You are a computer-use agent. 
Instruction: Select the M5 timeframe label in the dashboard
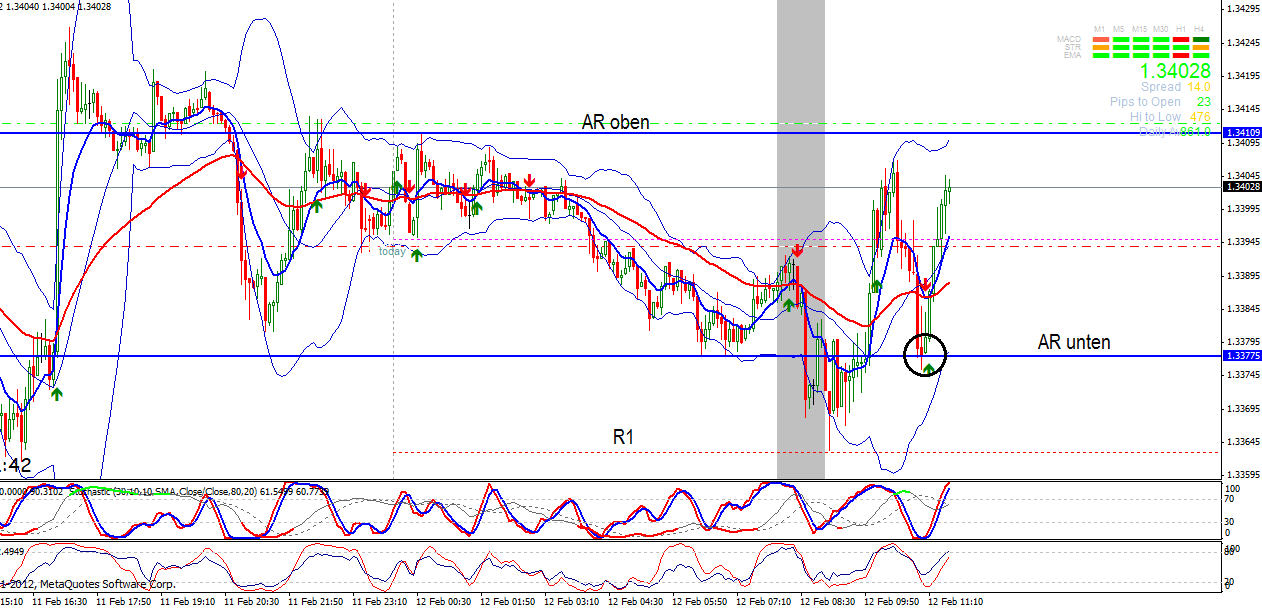[1121, 29]
